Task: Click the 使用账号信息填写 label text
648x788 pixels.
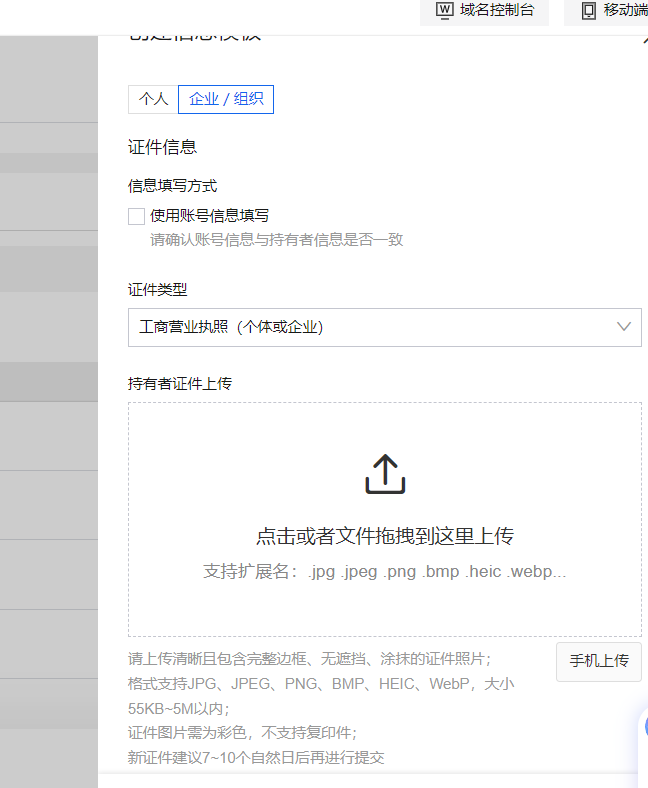Action: pos(209,215)
